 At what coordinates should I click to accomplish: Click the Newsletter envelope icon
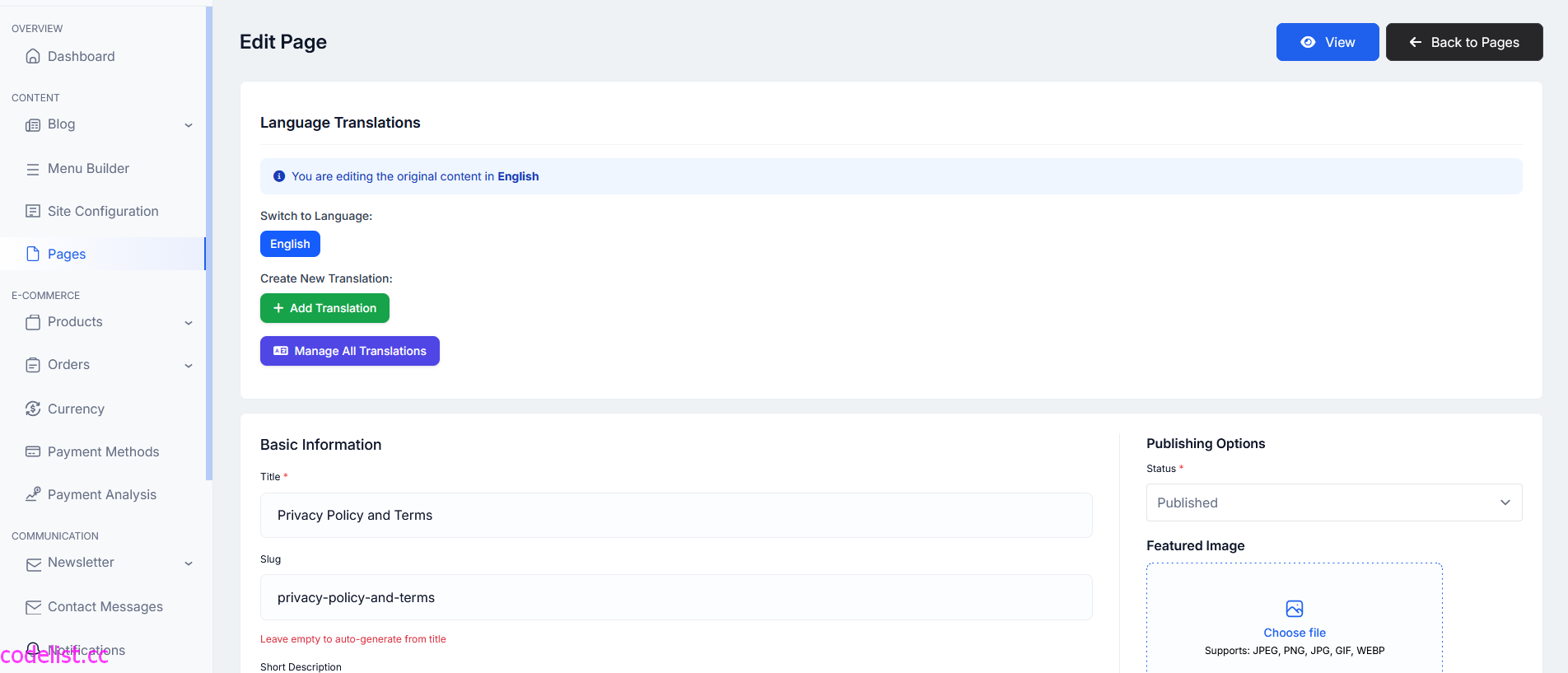[x=33, y=564]
